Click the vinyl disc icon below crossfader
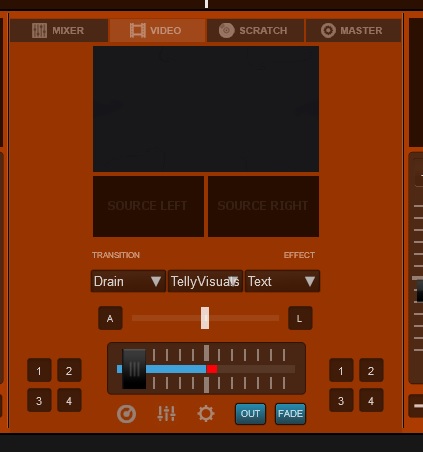This screenshot has height=452, width=423. pyautogui.click(x=126, y=414)
